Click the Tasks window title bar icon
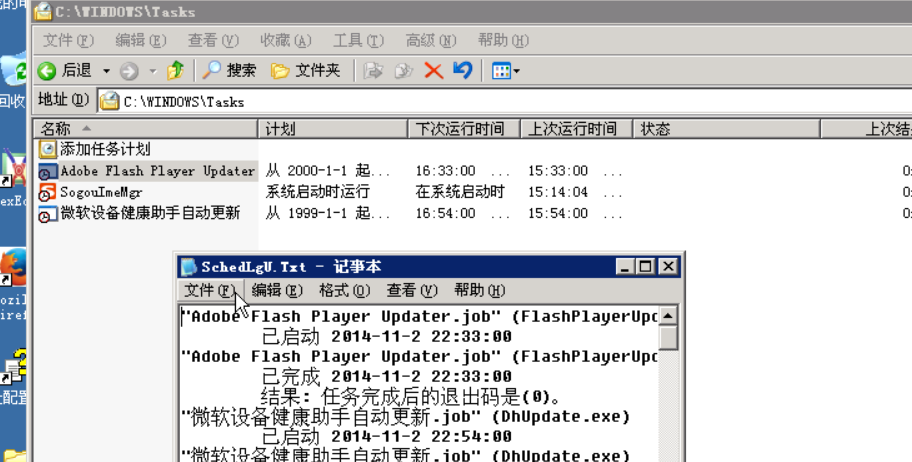 coord(43,11)
